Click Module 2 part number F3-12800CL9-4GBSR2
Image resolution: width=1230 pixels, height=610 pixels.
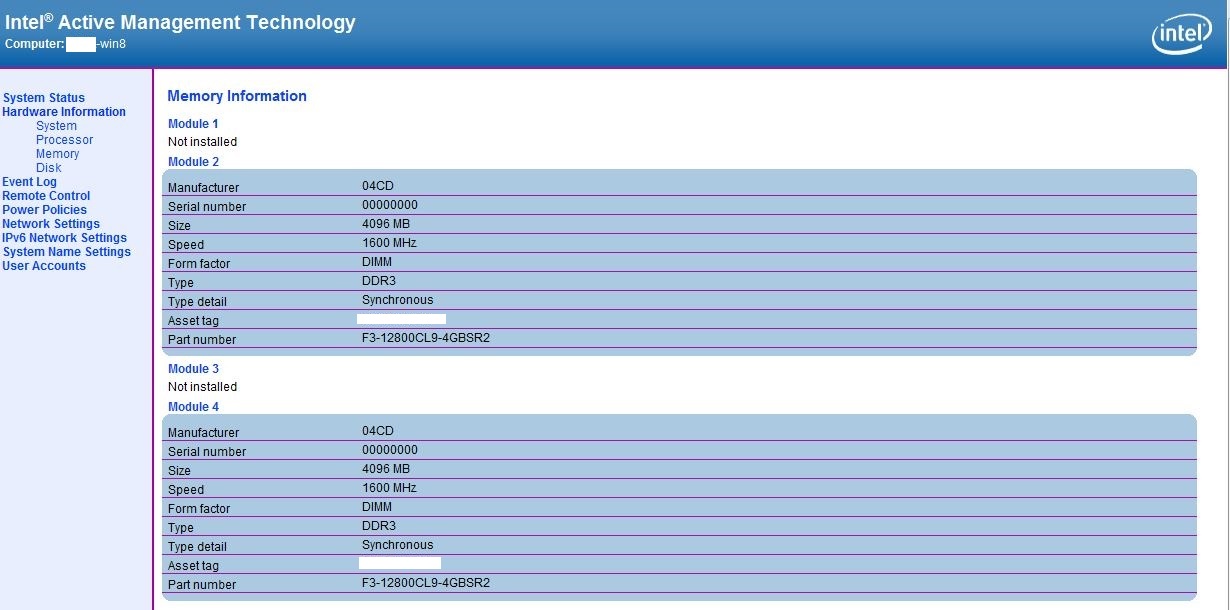(426, 338)
